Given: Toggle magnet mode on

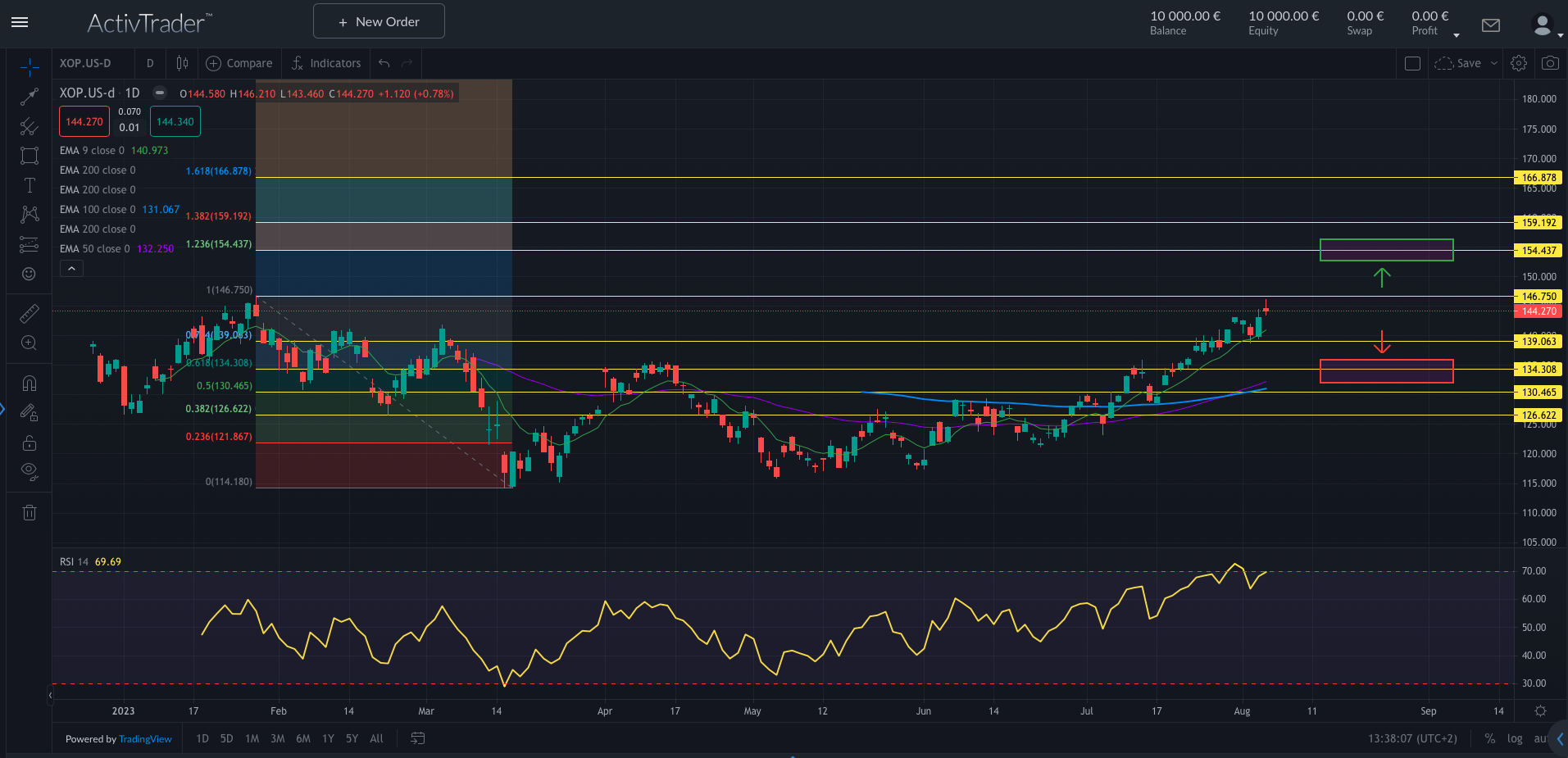Looking at the screenshot, I should pos(30,384).
